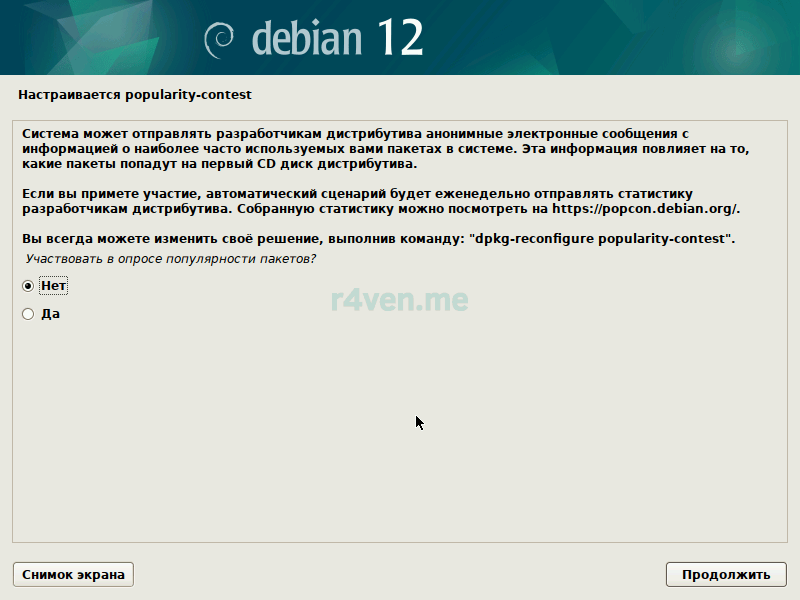Viewport: 800px width, 600px height.
Task: Click inside the dialog content area
Action: coord(400,420)
